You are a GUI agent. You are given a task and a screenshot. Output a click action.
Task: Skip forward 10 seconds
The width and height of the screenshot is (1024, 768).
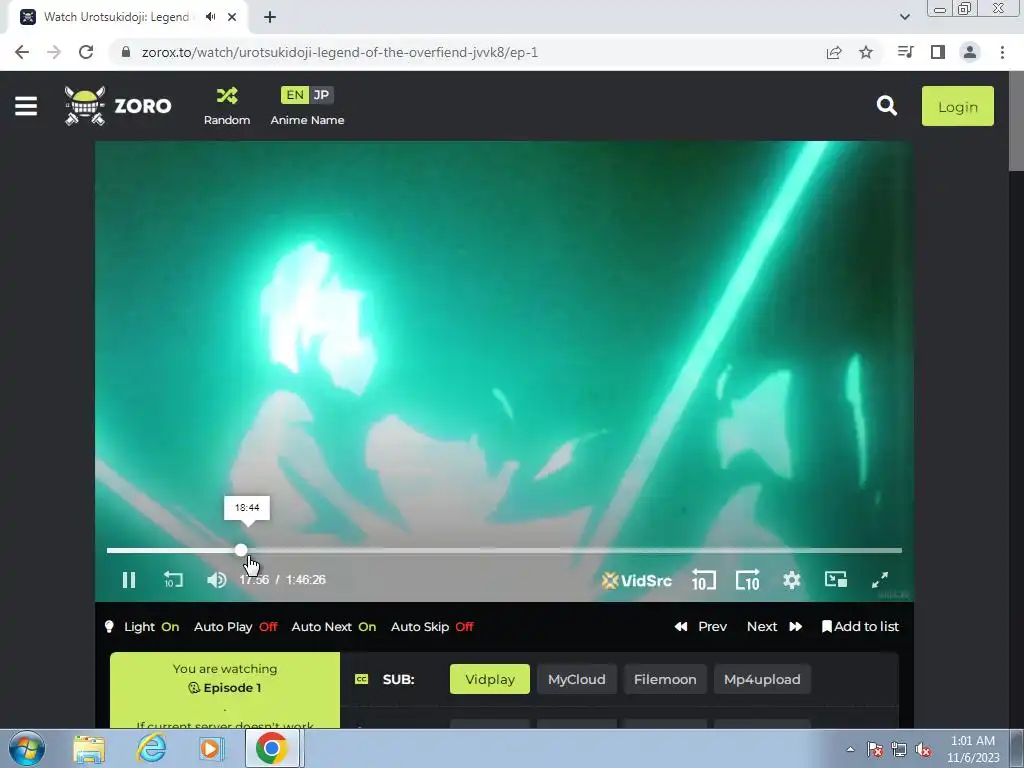click(x=748, y=580)
